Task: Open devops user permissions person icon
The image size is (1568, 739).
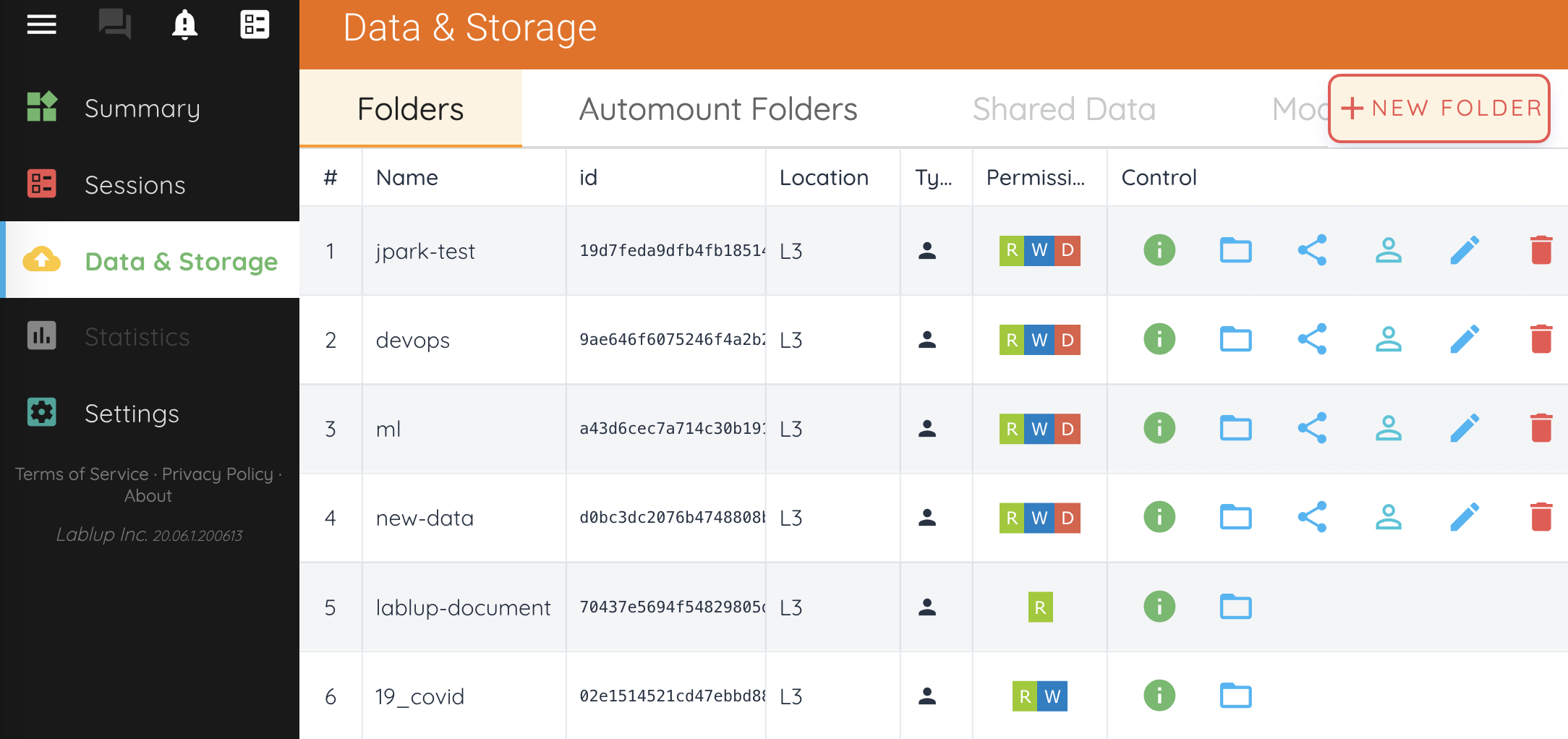Action: (1389, 339)
